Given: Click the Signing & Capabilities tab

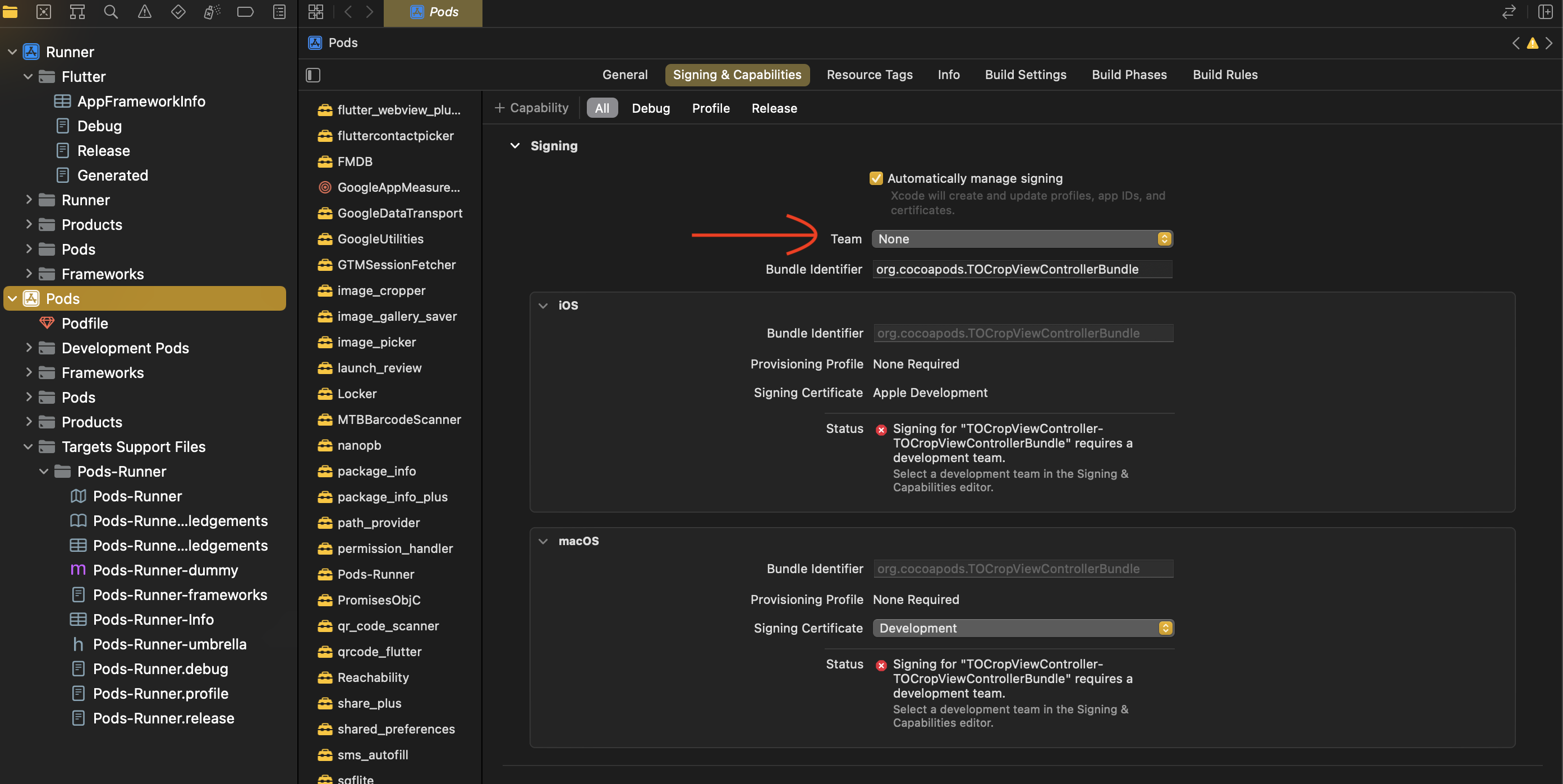Looking at the screenshot, I should pyautogui.click(x=737, y=75).
